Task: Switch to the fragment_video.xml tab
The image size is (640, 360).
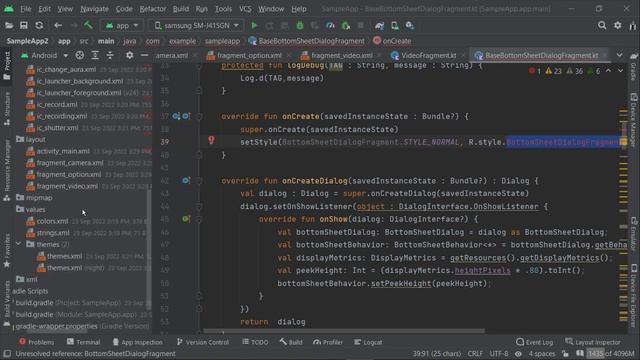Action: point(342,55)
